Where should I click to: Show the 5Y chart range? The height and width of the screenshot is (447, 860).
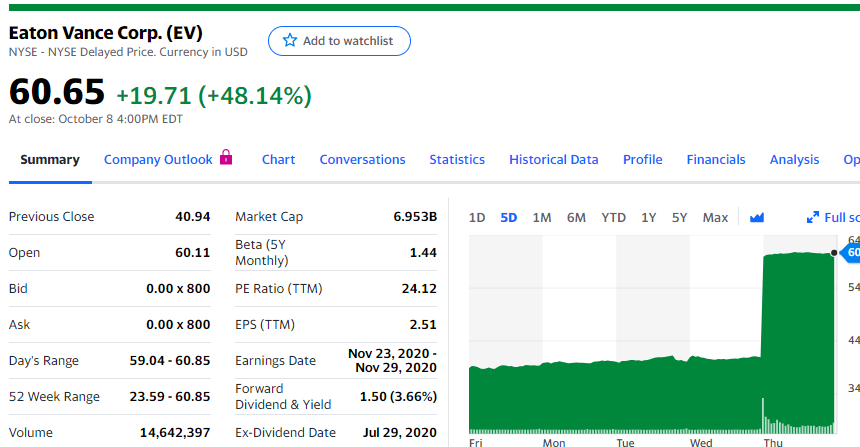pyautogui.click(x=680, y=217)
